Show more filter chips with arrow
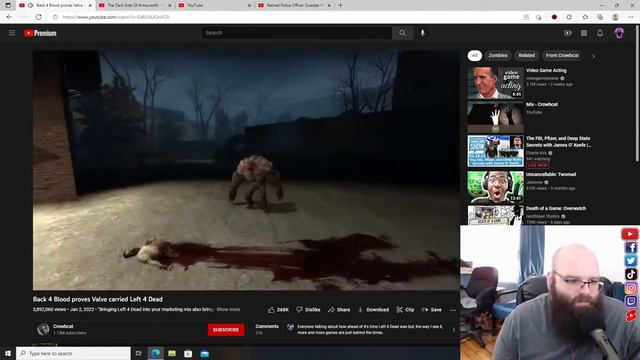Viewport: 640px width, 360px height. coord(593,56)
